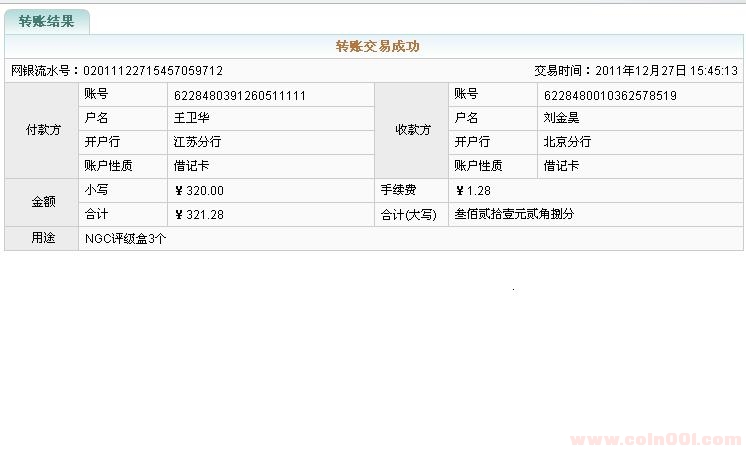746x450 pixels.
Task: Click 借记卡 in the 收款方 section
Action: pyautogui.click(x=561, y=166)
